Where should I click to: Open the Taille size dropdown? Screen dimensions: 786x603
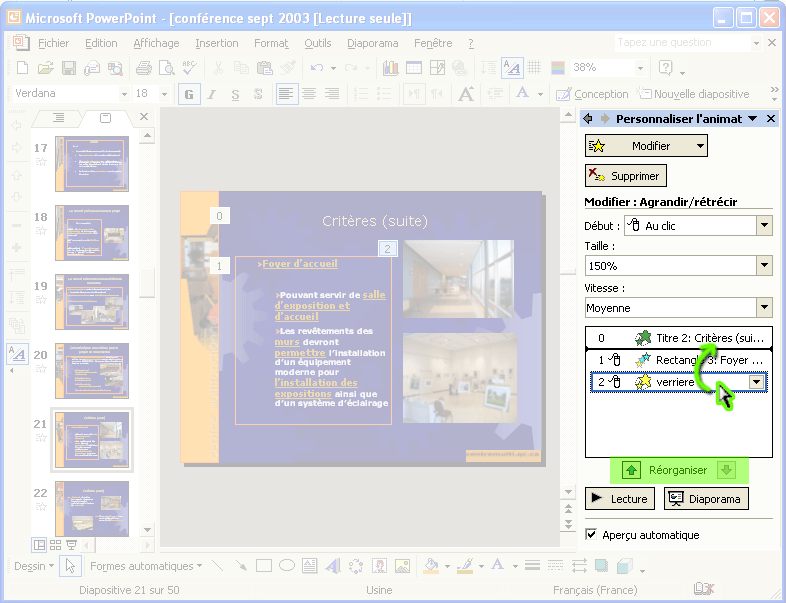[764, 266]
